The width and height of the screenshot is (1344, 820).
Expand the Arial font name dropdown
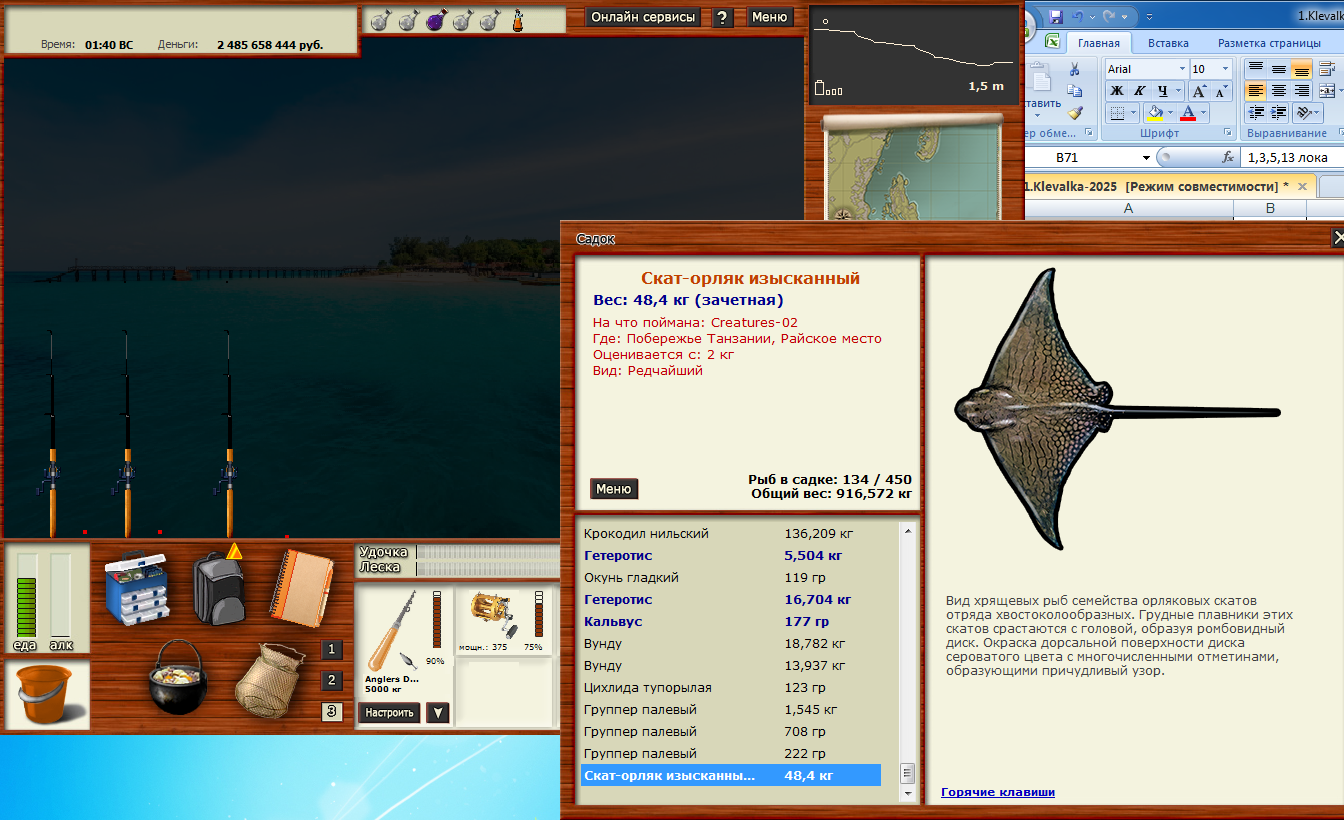click(x=1181, y=69)
